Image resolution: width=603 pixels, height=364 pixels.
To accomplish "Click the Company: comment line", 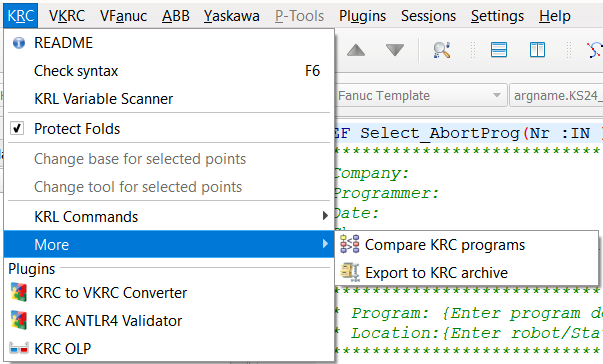I will (x=371, y=173).
